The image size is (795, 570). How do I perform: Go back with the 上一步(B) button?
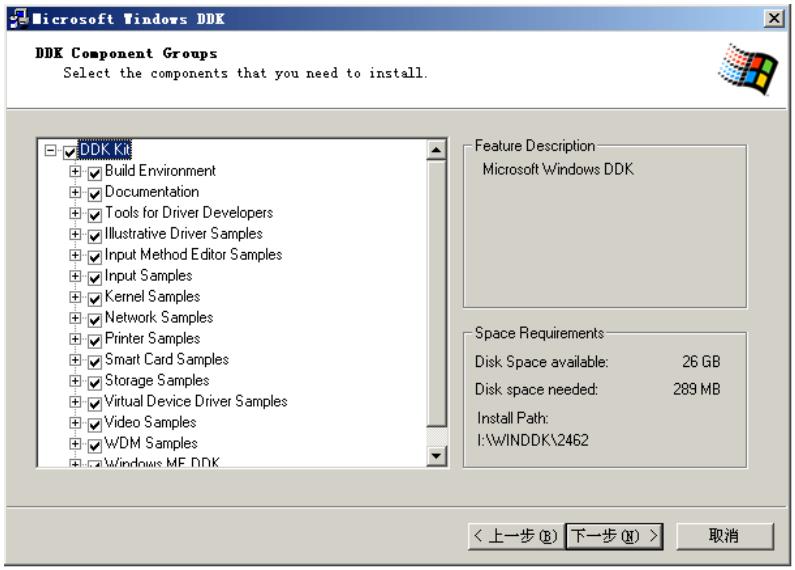click(x=516, y=536)
